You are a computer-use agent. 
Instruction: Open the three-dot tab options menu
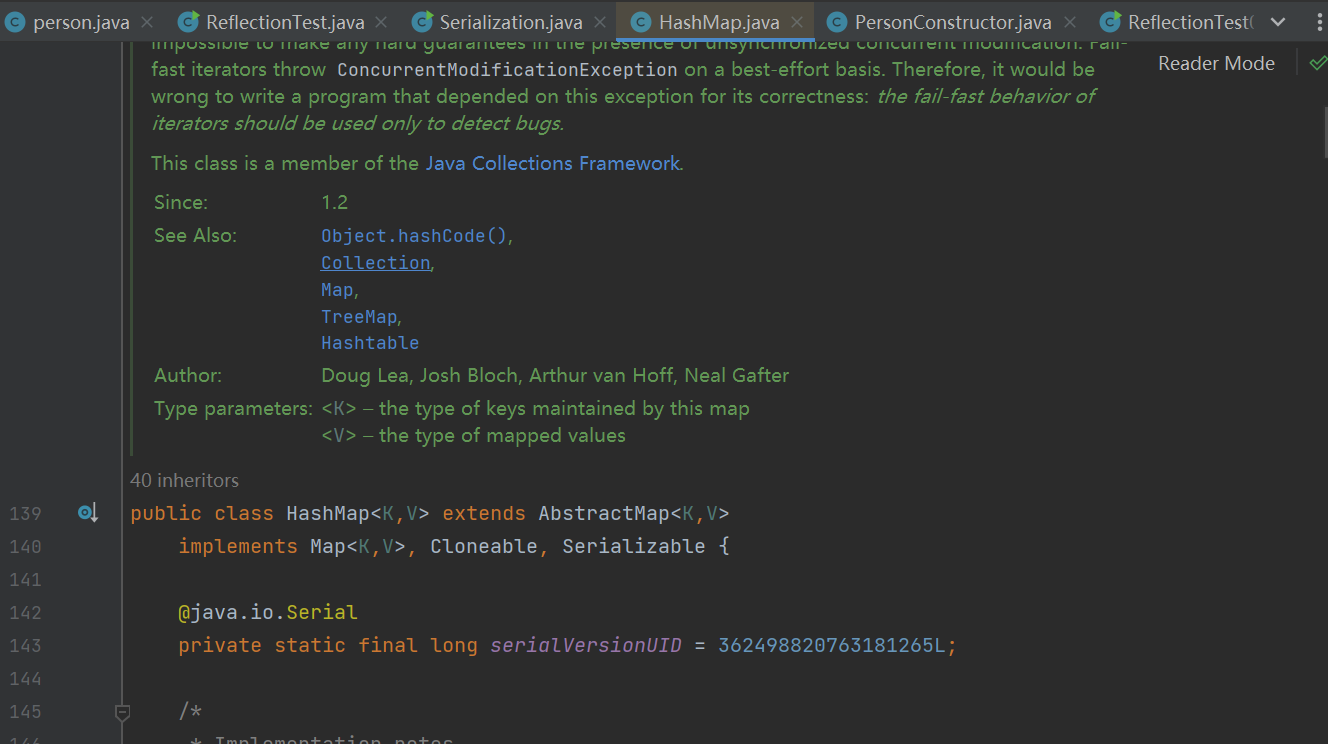coord(1319,22)
